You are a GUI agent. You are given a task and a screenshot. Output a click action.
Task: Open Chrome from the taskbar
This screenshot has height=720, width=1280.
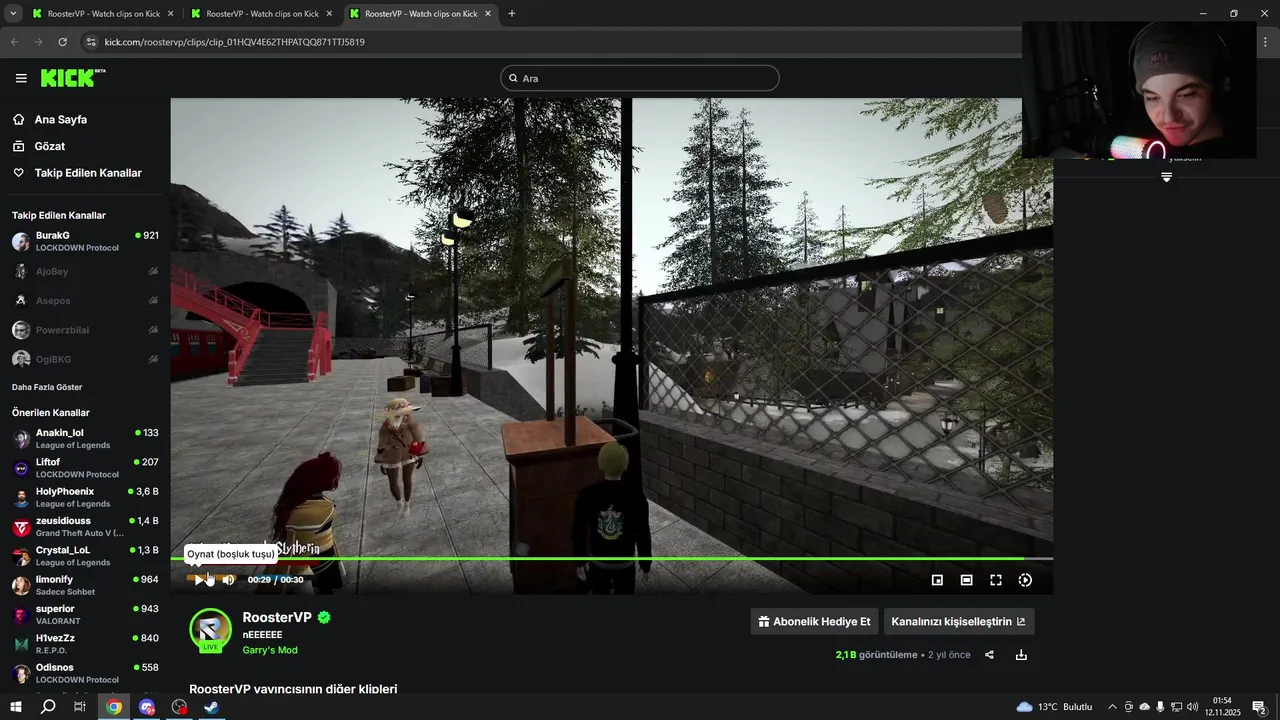pyautogui.click(x=114, y=707)
